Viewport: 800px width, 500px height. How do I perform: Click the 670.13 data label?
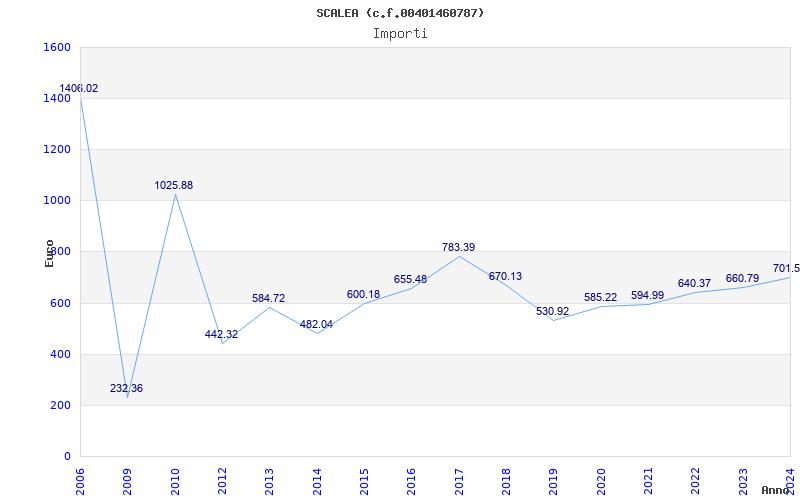(506, 276)
